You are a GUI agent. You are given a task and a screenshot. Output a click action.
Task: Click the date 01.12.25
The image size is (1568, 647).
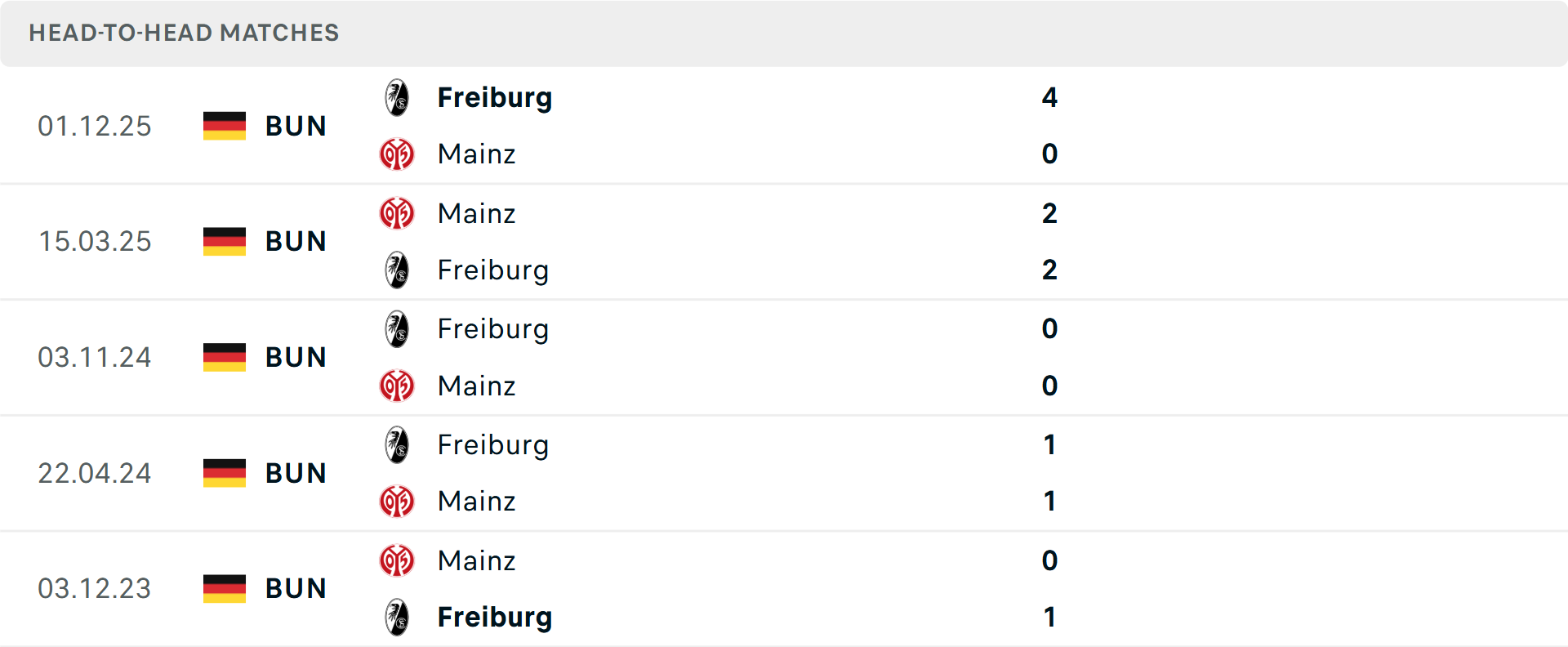(x=95, y=126)
